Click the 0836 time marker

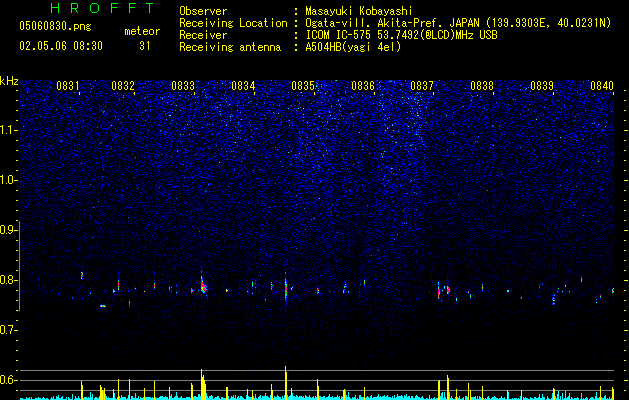[363, 86]
